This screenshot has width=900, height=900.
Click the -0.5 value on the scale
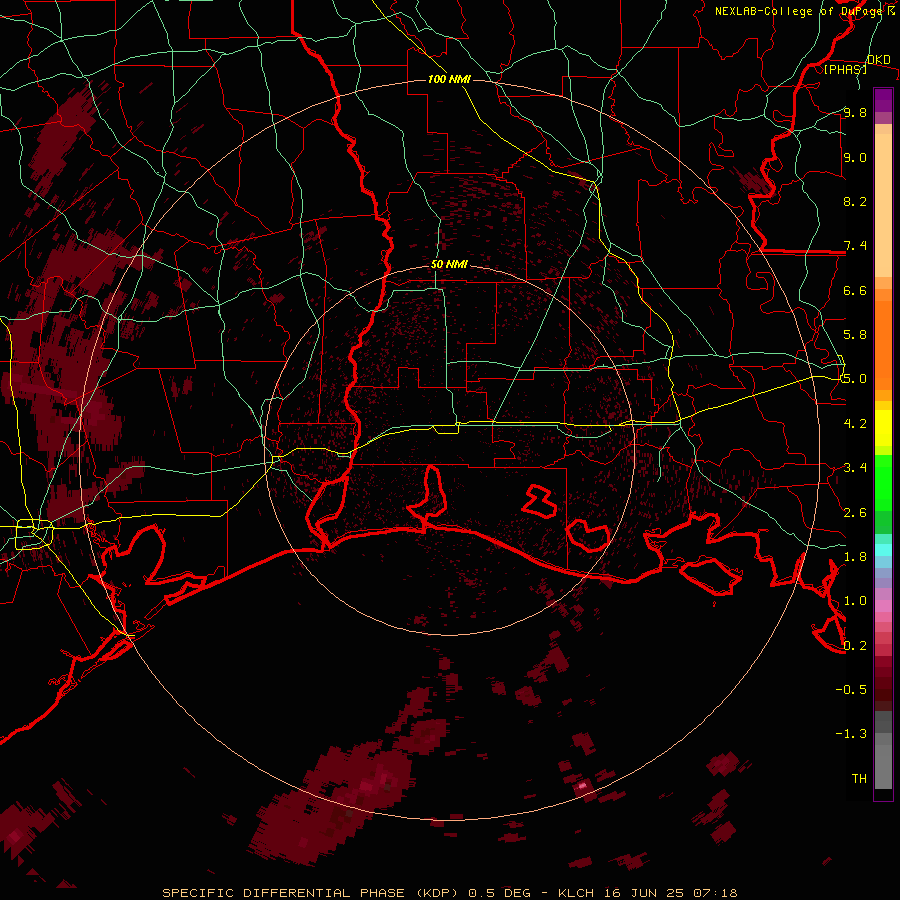point(851,690)
